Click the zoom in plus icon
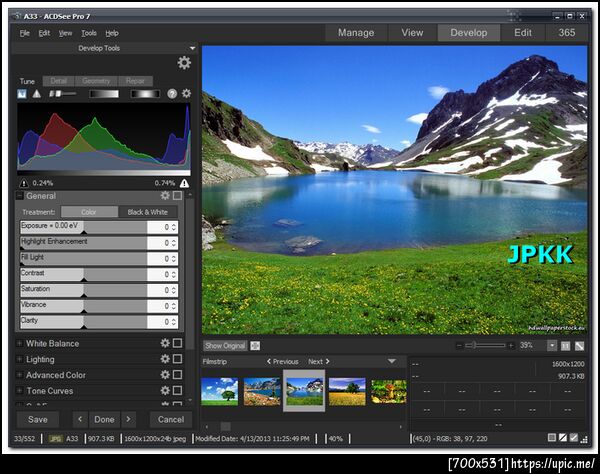This screenshot has height=474, width=600. (511, 346)
